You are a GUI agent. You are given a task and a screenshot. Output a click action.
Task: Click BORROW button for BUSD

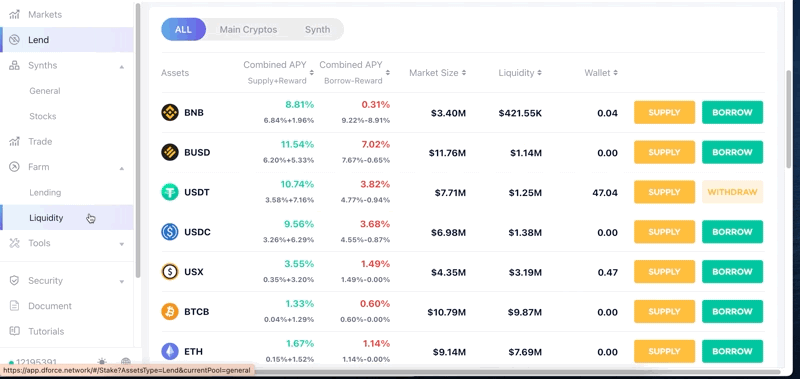click(x=732, y=152)
